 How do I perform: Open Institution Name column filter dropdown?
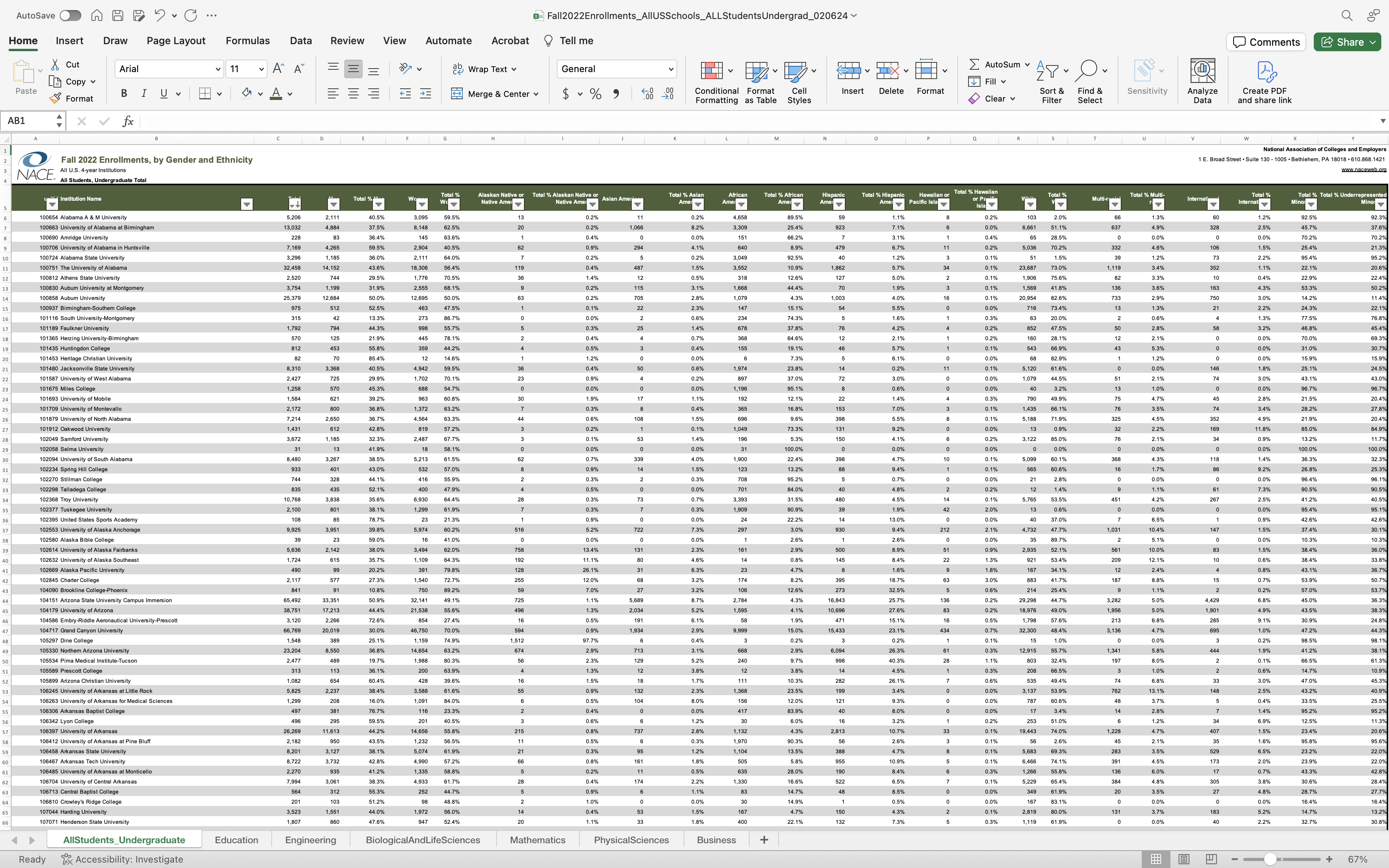pyautogui.click(x=247, y=204)
